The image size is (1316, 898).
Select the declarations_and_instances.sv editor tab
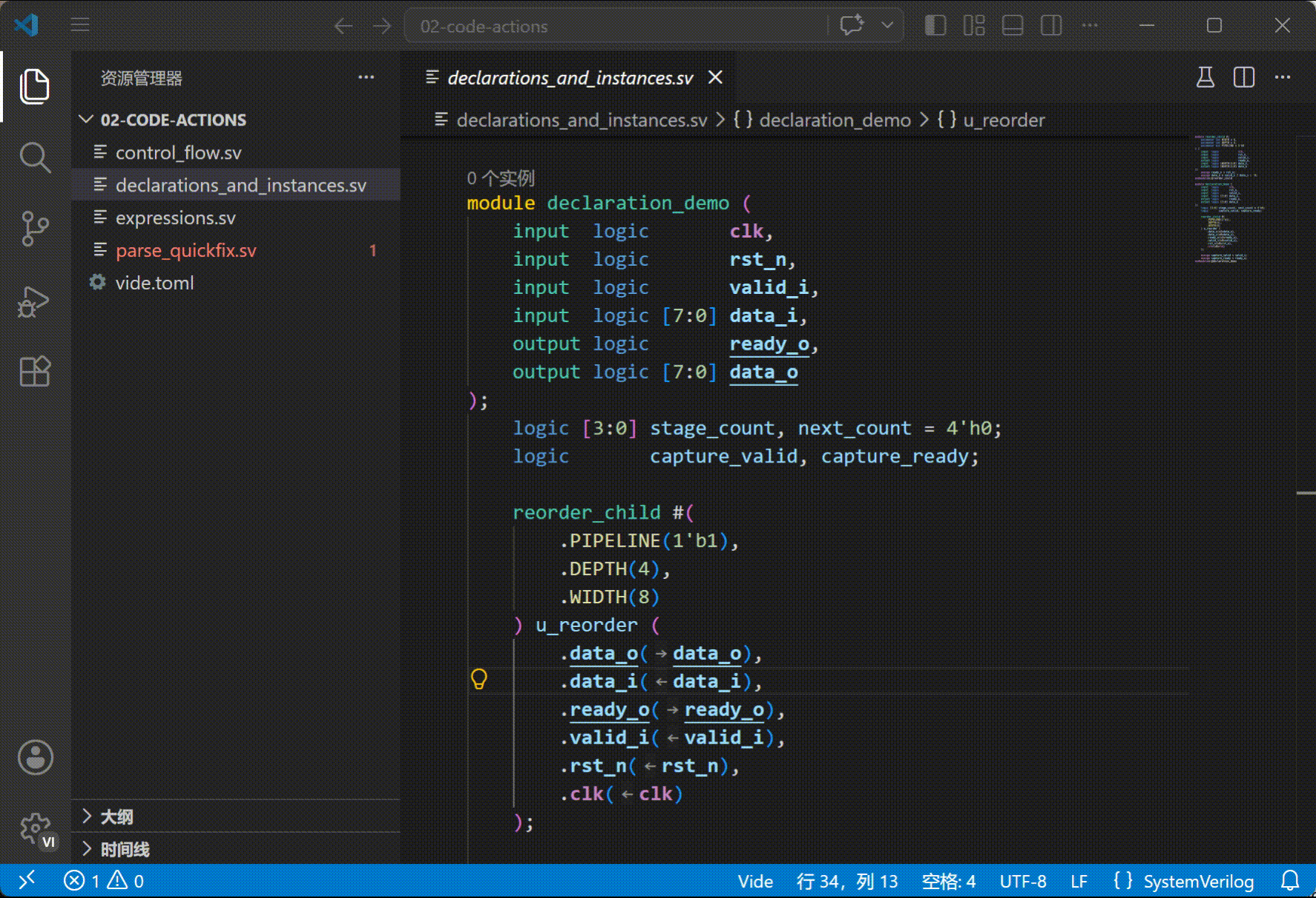point(570,78)
